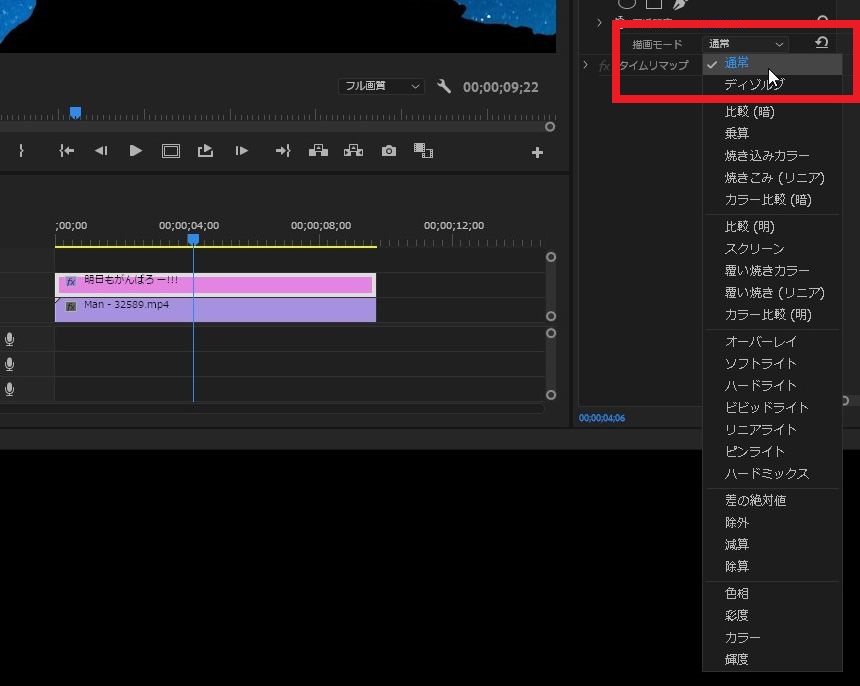Image resolution: width=860 pixels, height=686 pixels.
Task: Click the Go to In point icon
Action: point(66,151)
